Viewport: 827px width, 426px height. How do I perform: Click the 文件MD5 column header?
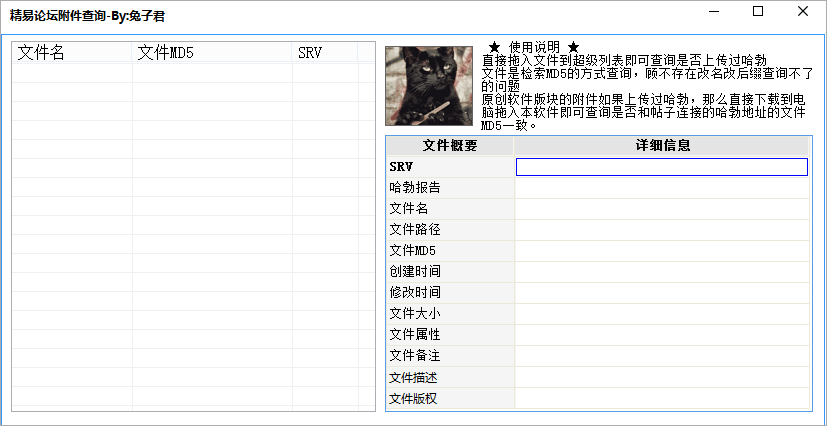click(211, 53)
